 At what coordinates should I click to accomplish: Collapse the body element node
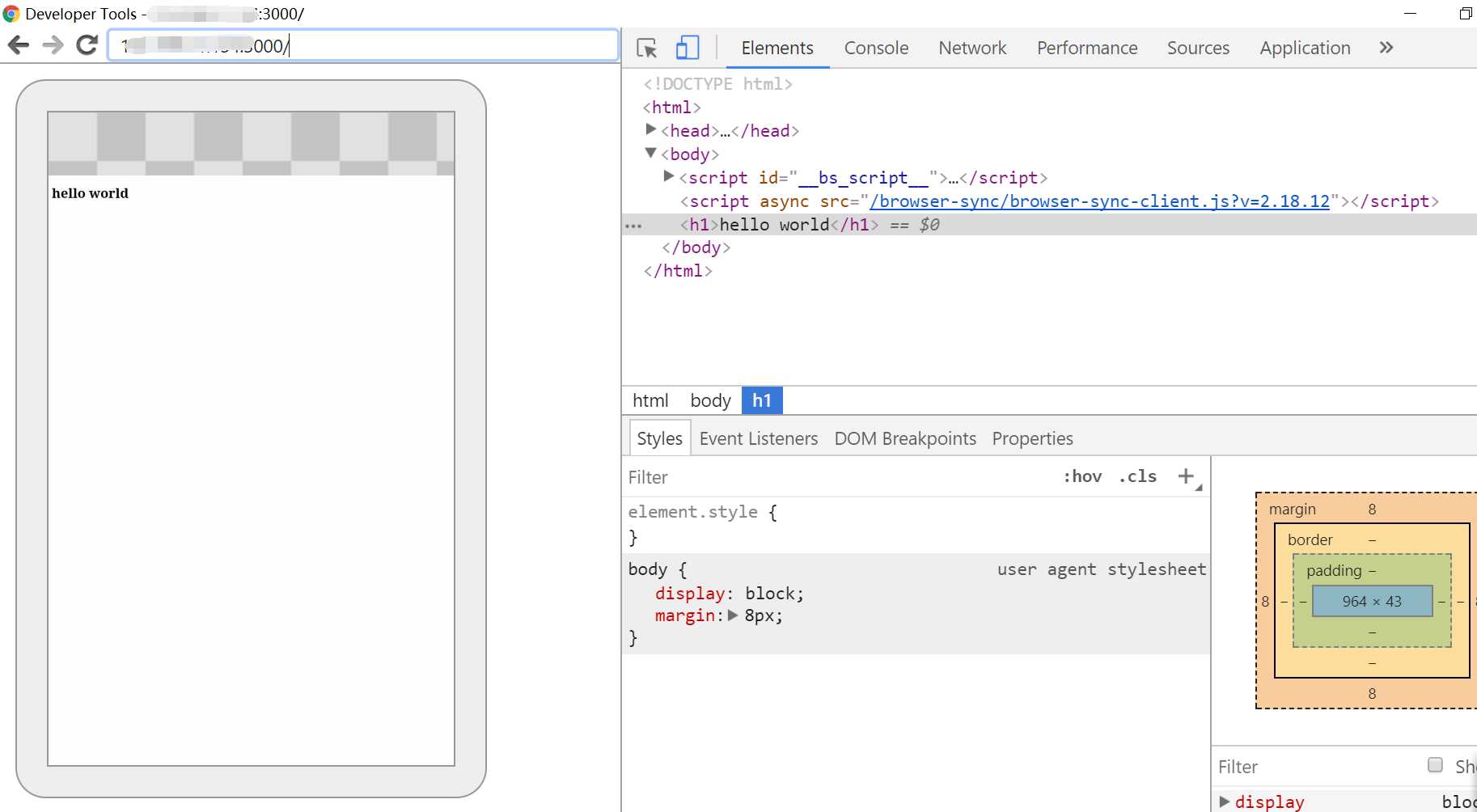click(650, 153)
